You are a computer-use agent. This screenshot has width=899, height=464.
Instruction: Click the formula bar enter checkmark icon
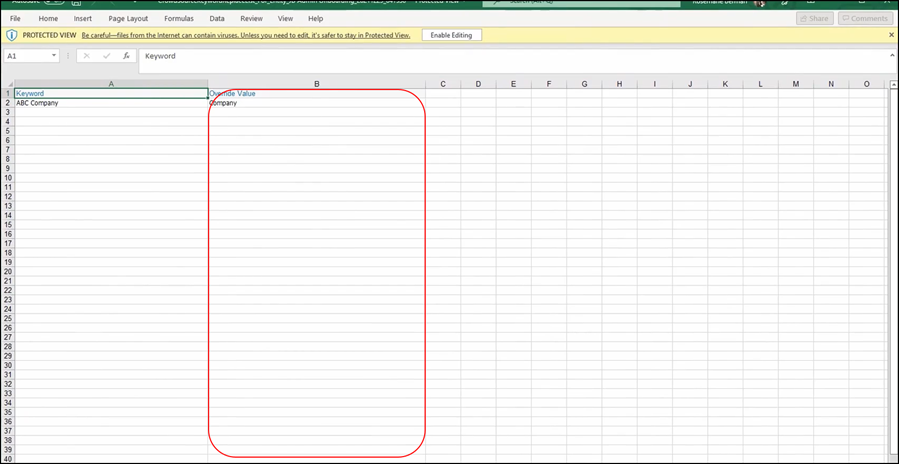[x=106, y=56]
